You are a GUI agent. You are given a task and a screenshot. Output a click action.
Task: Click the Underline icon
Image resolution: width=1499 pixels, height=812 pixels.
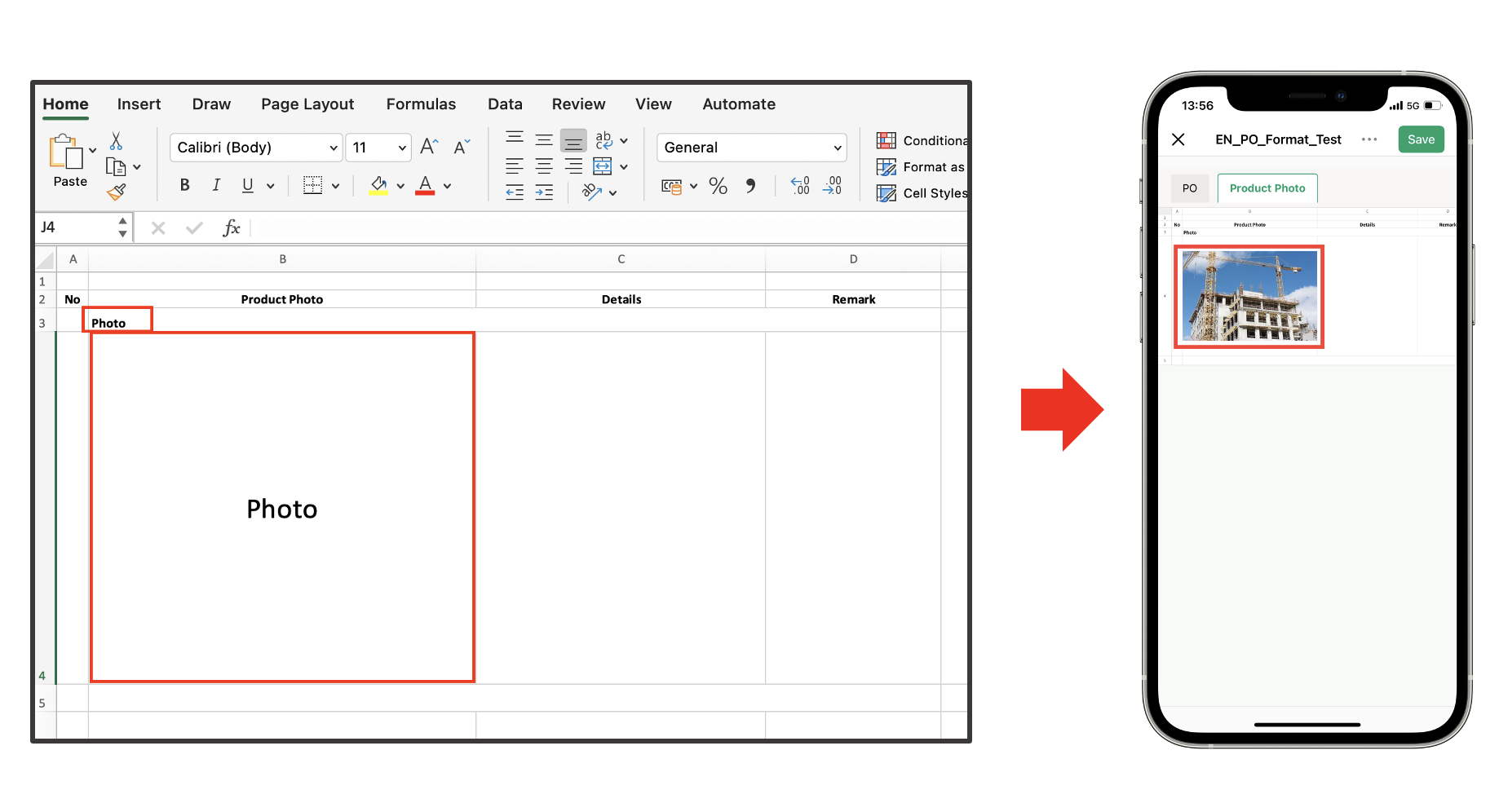click(x=246, y=185)
